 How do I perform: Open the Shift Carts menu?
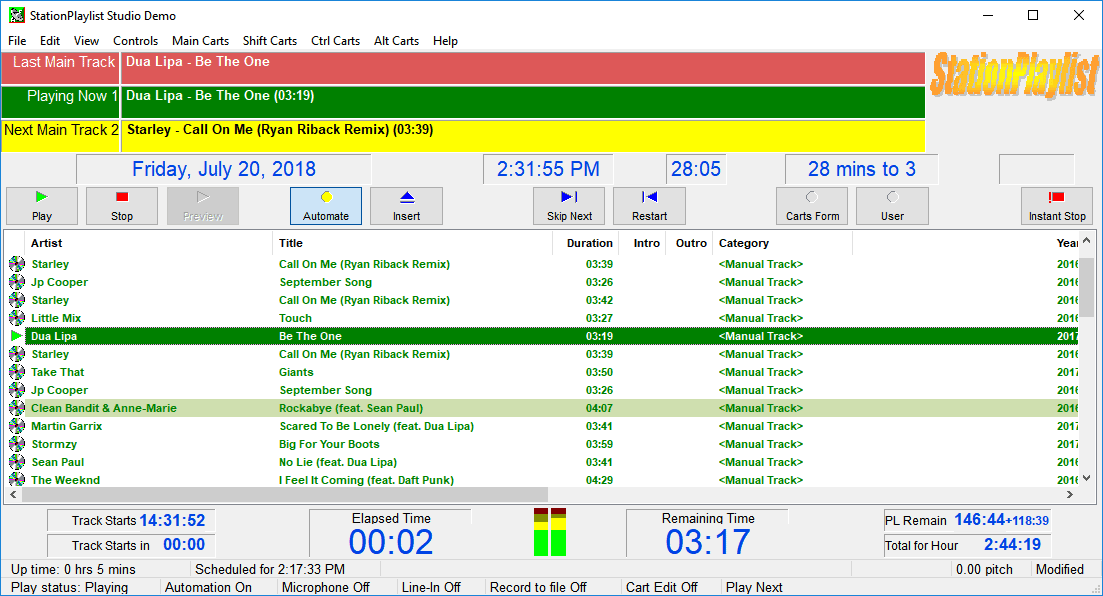[x=270, y=41]
